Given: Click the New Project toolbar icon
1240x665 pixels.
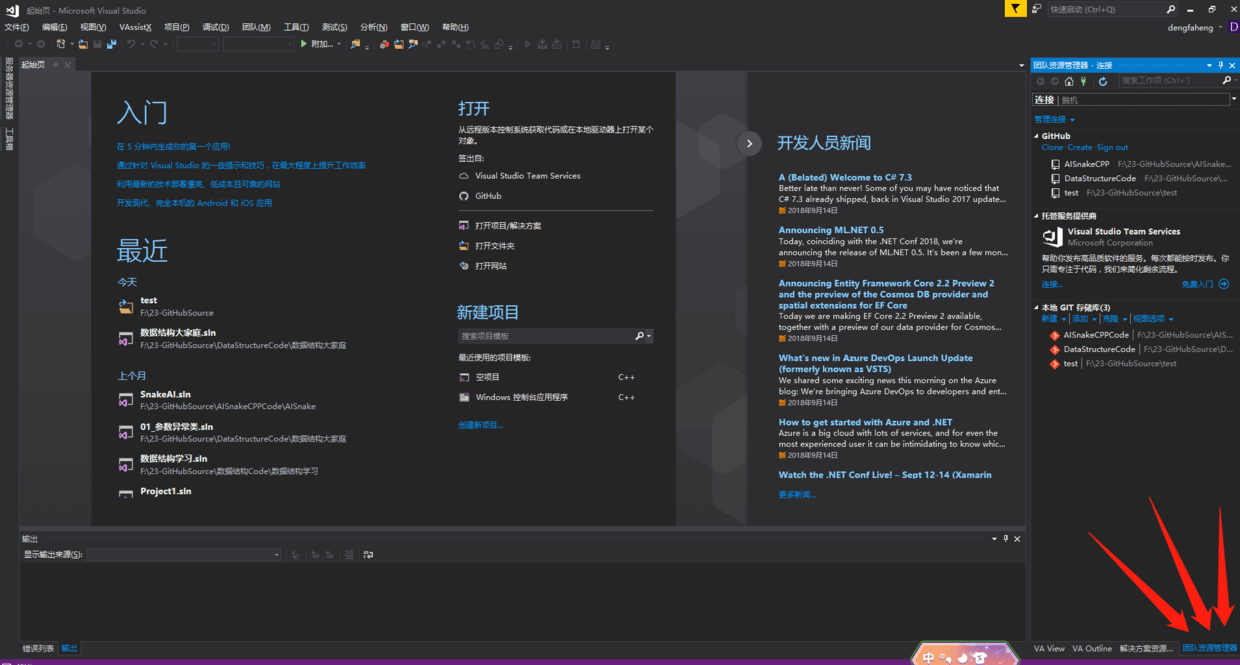Looking at the screenshot, I should tap(61, 44).
